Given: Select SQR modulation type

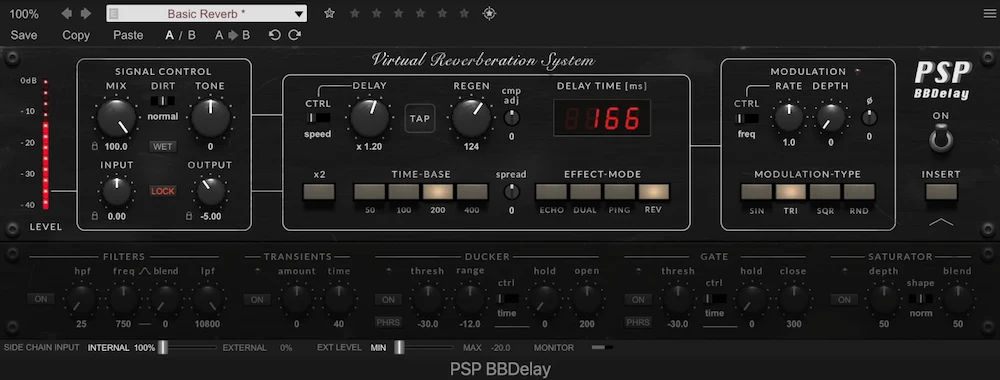Looking at the screenshot, I should pyautogui.click(x=825, y=192).
